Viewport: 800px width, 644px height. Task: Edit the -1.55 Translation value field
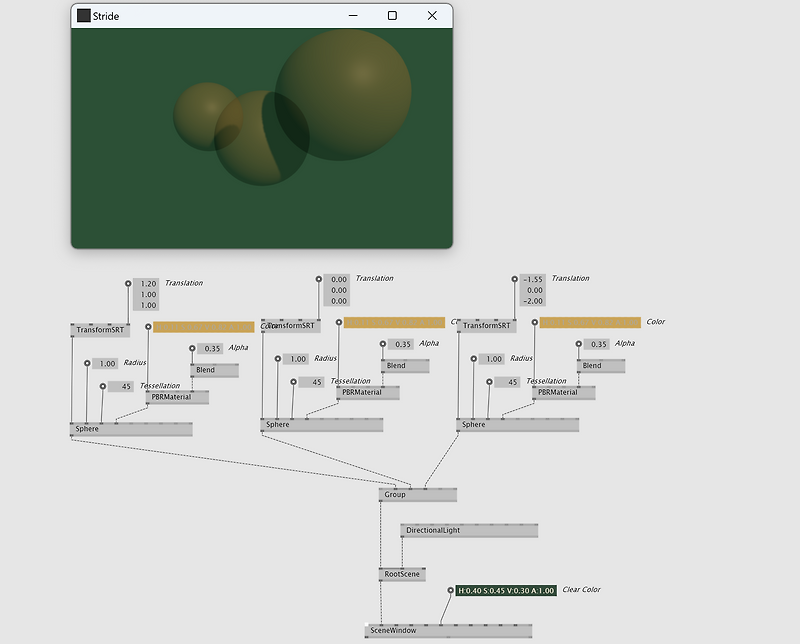532,279
